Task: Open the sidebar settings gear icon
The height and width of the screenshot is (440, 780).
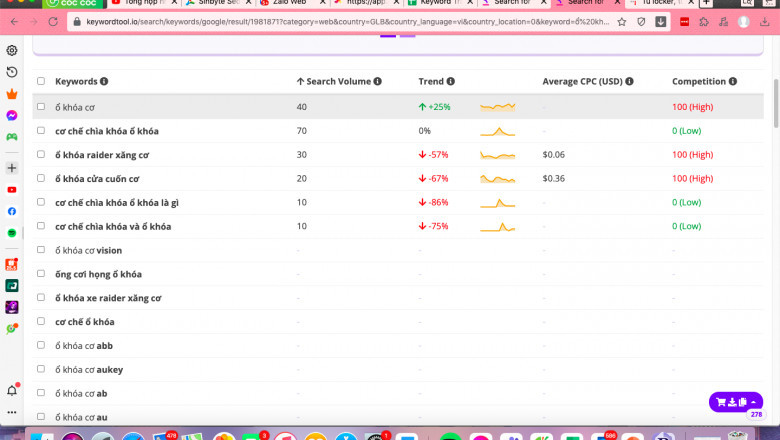Action: coord(12,50)
